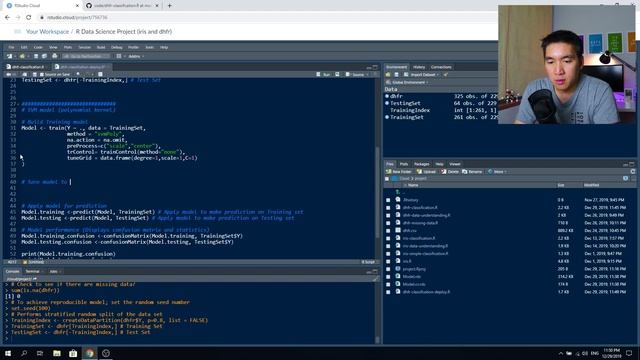Open the Global Environment dropdown
The width and height of the screenshot is (640, 360).
tap(407, 82)
